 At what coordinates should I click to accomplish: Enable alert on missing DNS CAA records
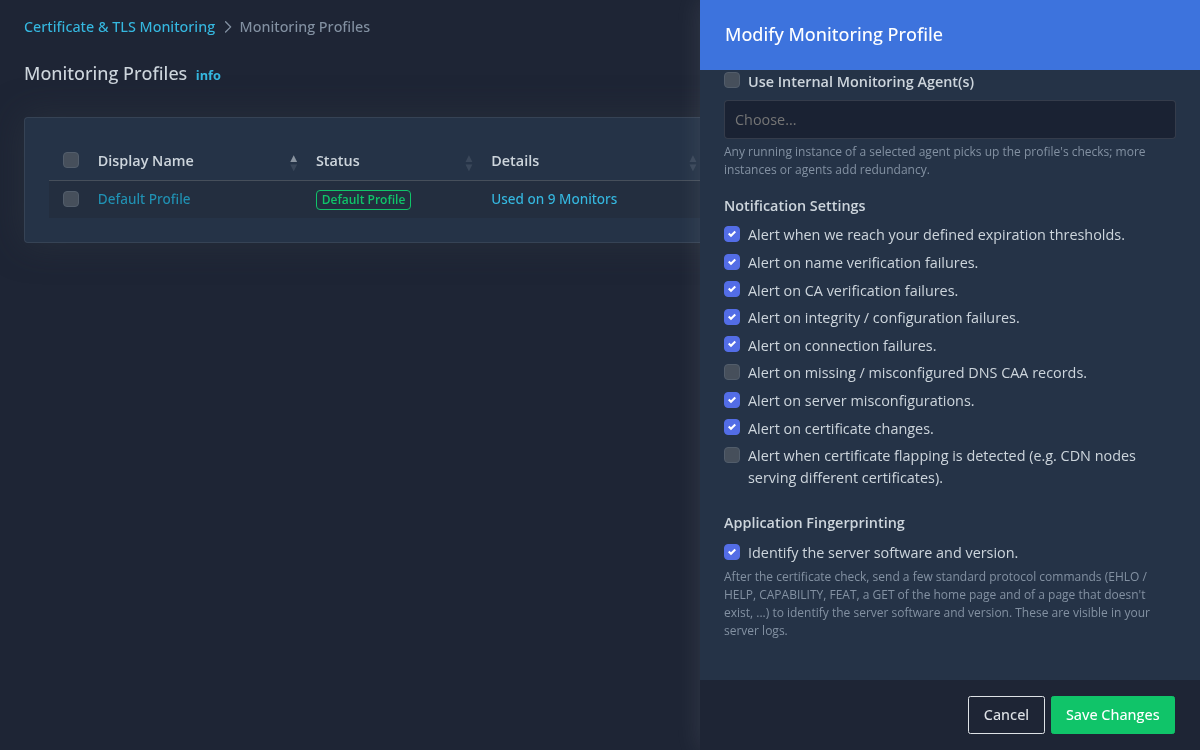pyautogui.click(x=732, y=372)
